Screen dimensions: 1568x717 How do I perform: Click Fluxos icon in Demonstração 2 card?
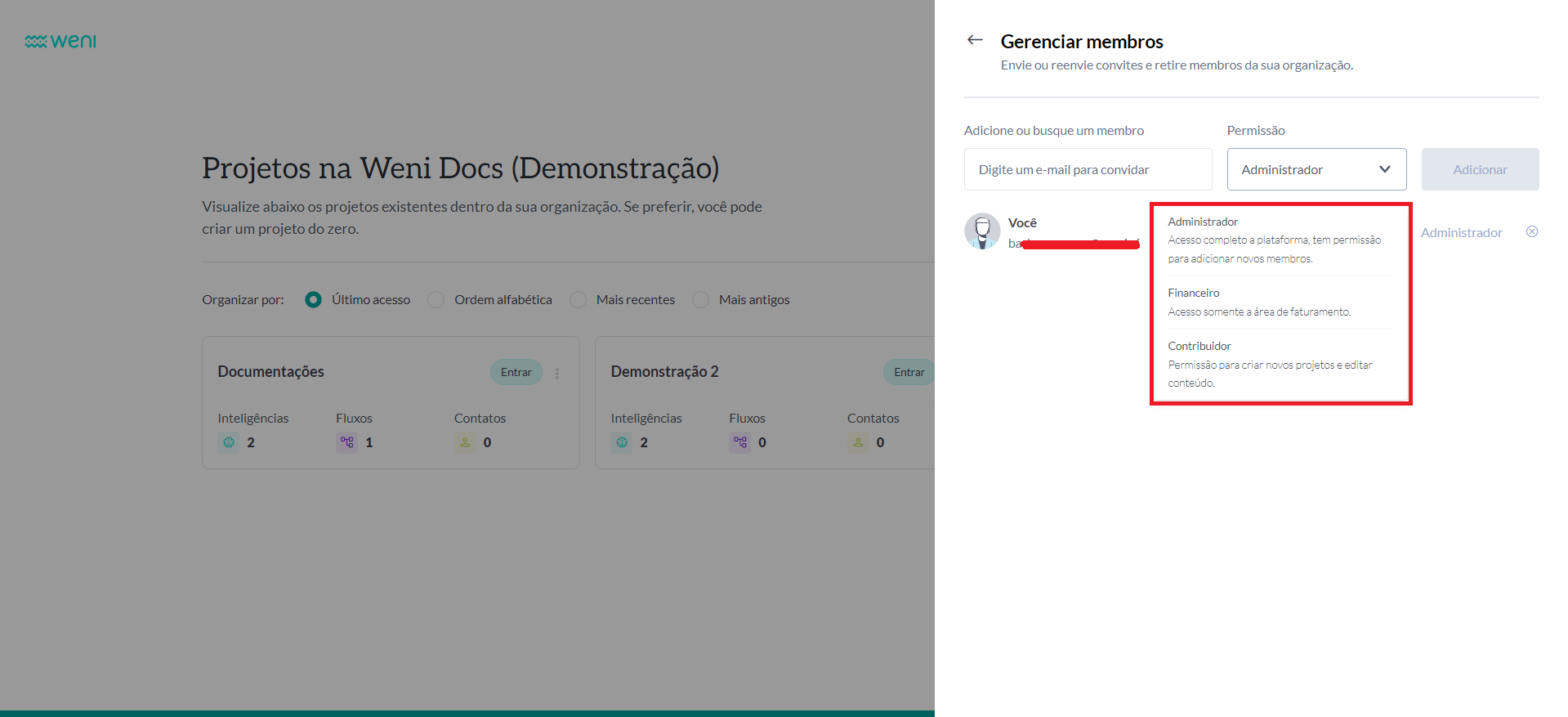[x=740, y=442]
